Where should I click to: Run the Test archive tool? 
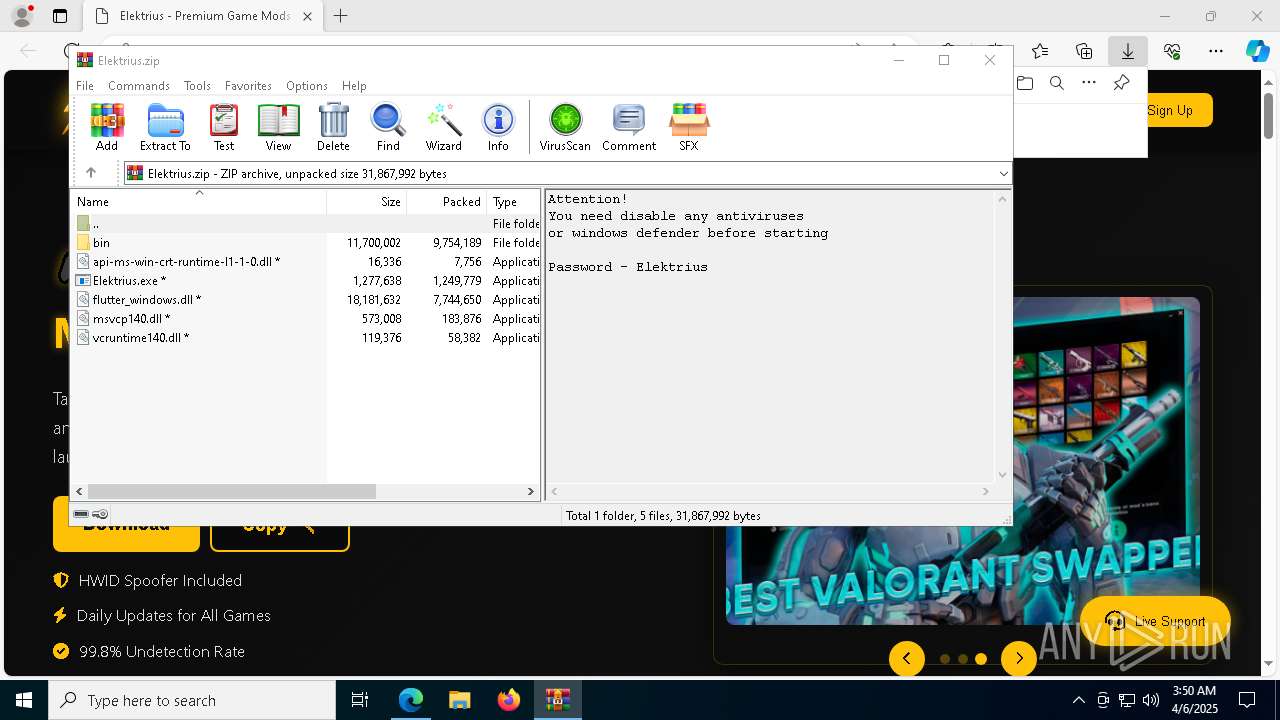pos(224,127)
